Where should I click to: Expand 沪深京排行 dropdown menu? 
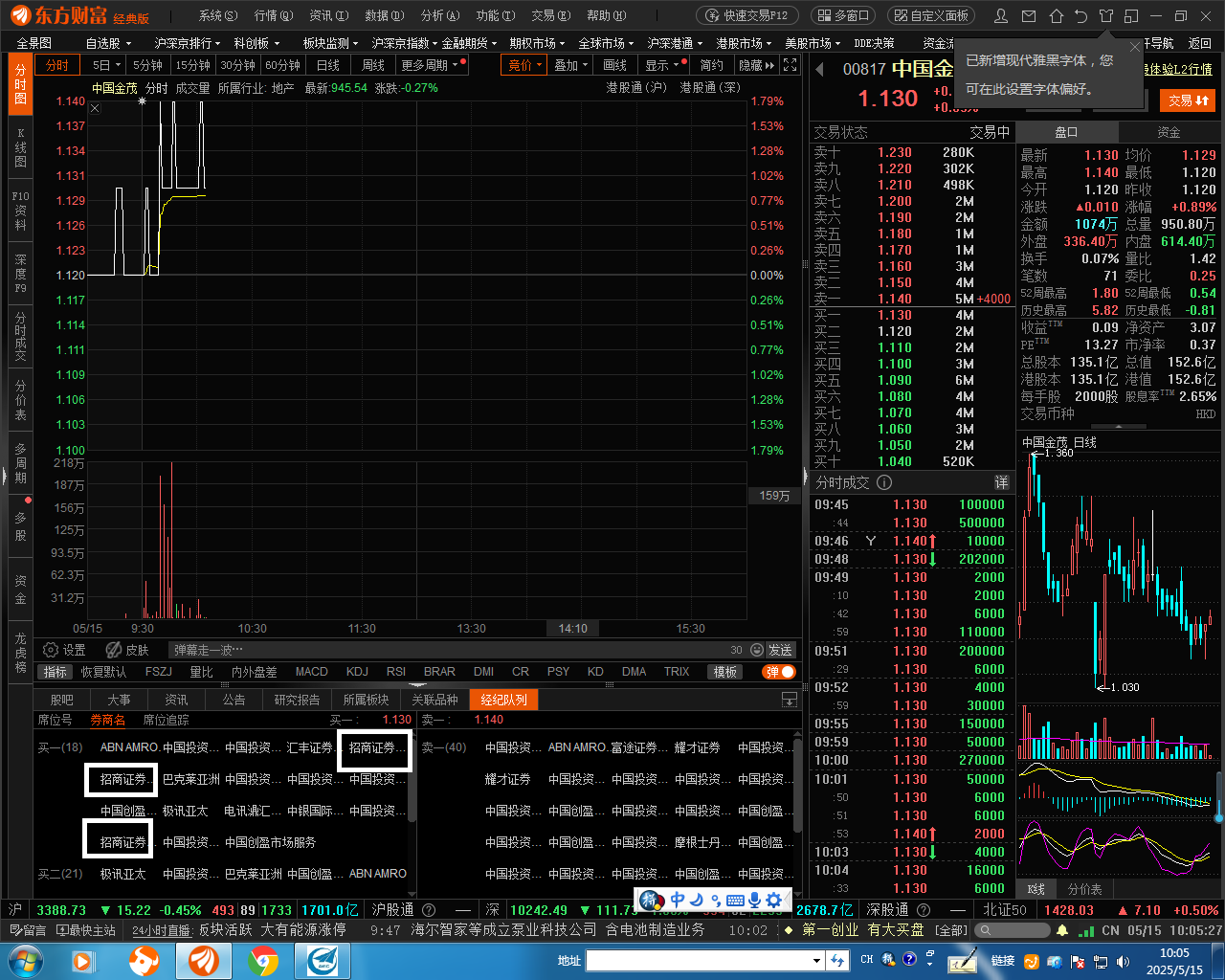(187, 43)
